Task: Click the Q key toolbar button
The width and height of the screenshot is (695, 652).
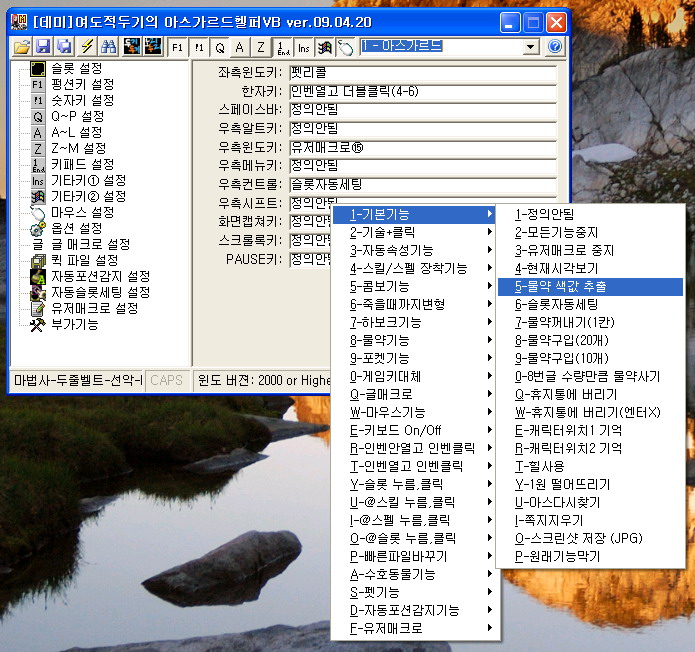Action: pos(220,47)
